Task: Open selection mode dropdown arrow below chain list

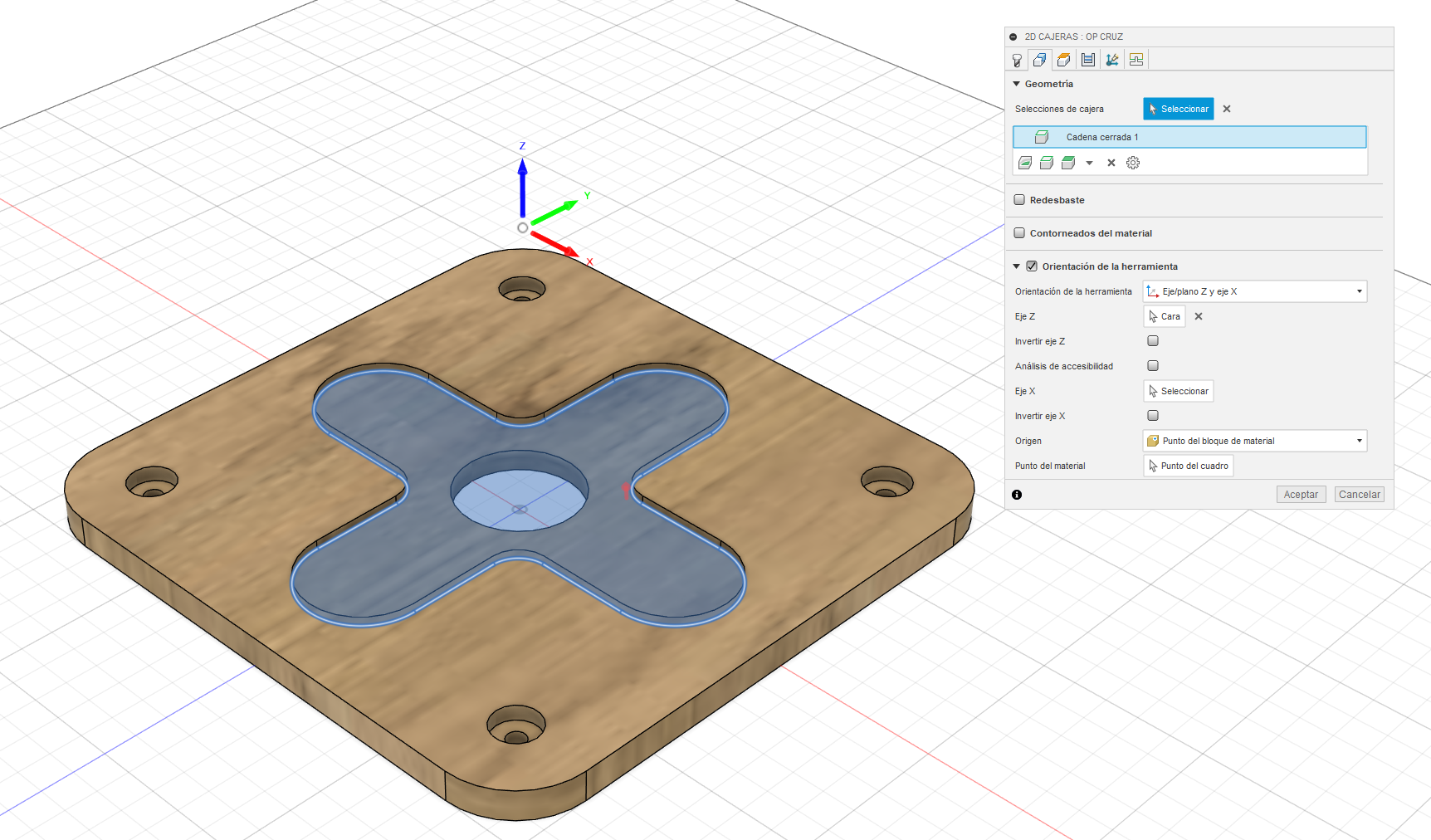Action: point(1090,164)
